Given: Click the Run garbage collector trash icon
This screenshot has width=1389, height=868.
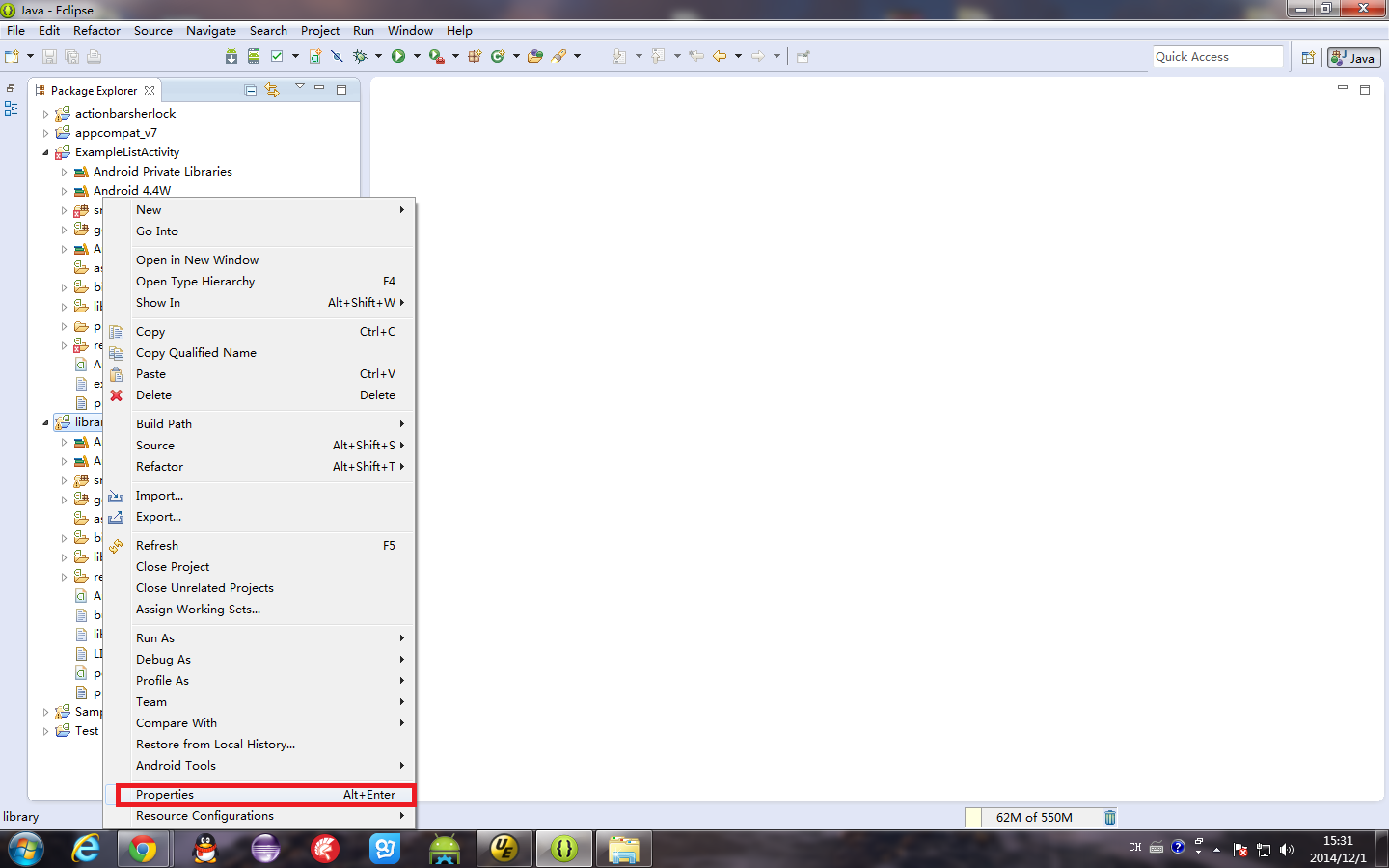Looking at the screenshot, I should (x=1110, y=817).
